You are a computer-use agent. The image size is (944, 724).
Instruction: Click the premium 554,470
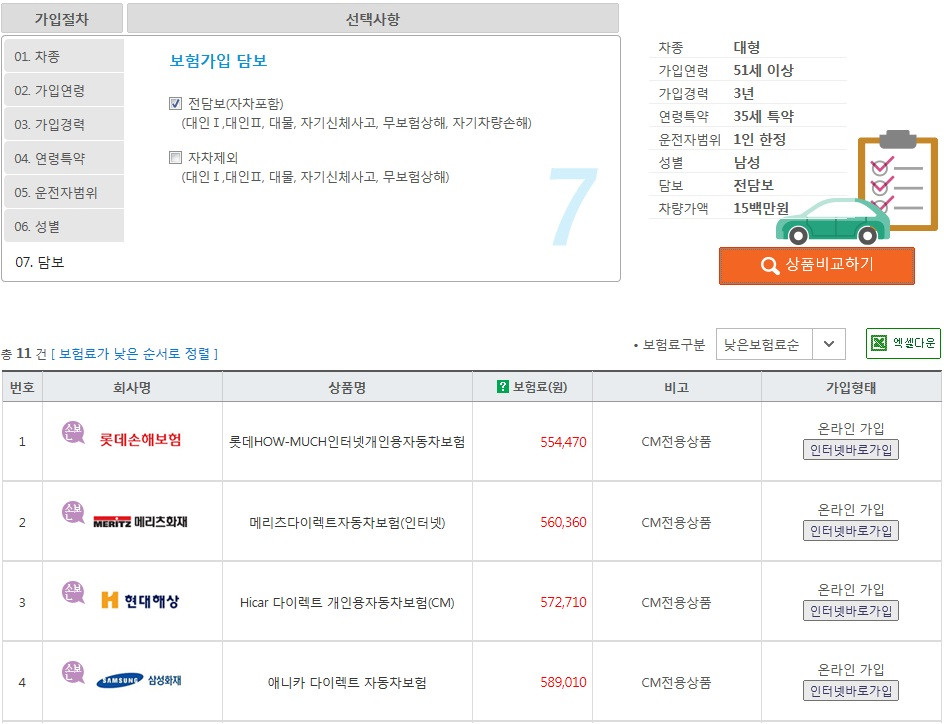pyautogui.click(x=563, y=442)
